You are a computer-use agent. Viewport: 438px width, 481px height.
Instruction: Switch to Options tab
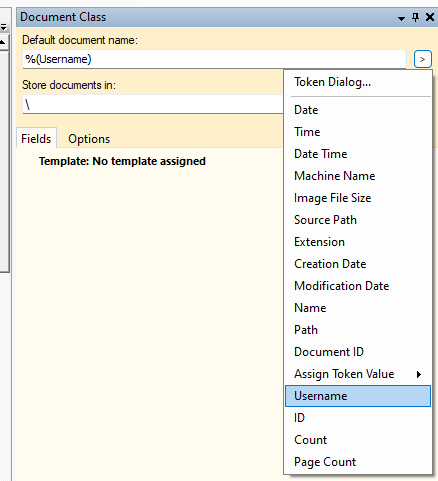89,139
